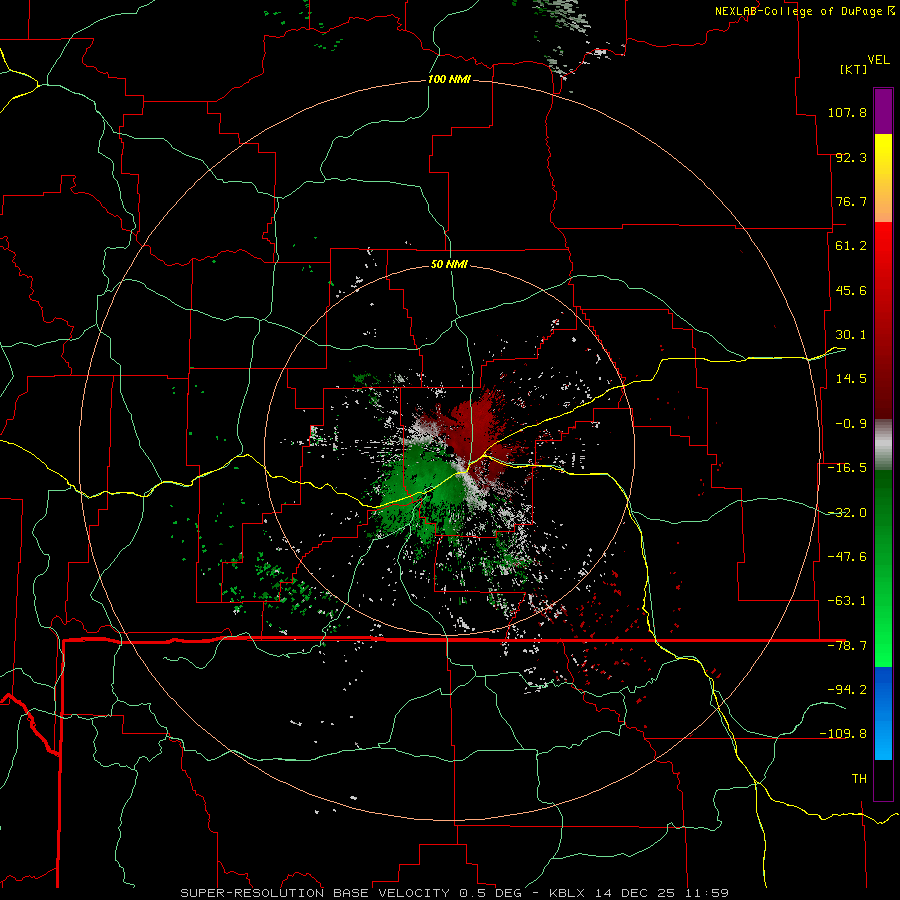
Task: Click the yellow-orange segment of color bar
Action: tap(883, 178)
